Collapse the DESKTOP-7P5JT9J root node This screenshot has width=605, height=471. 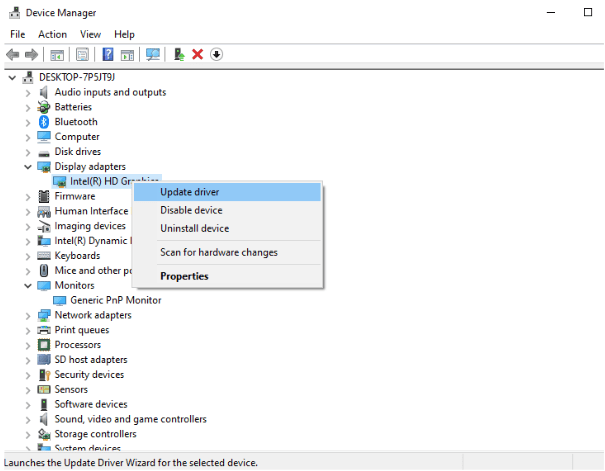click(12, 78)
